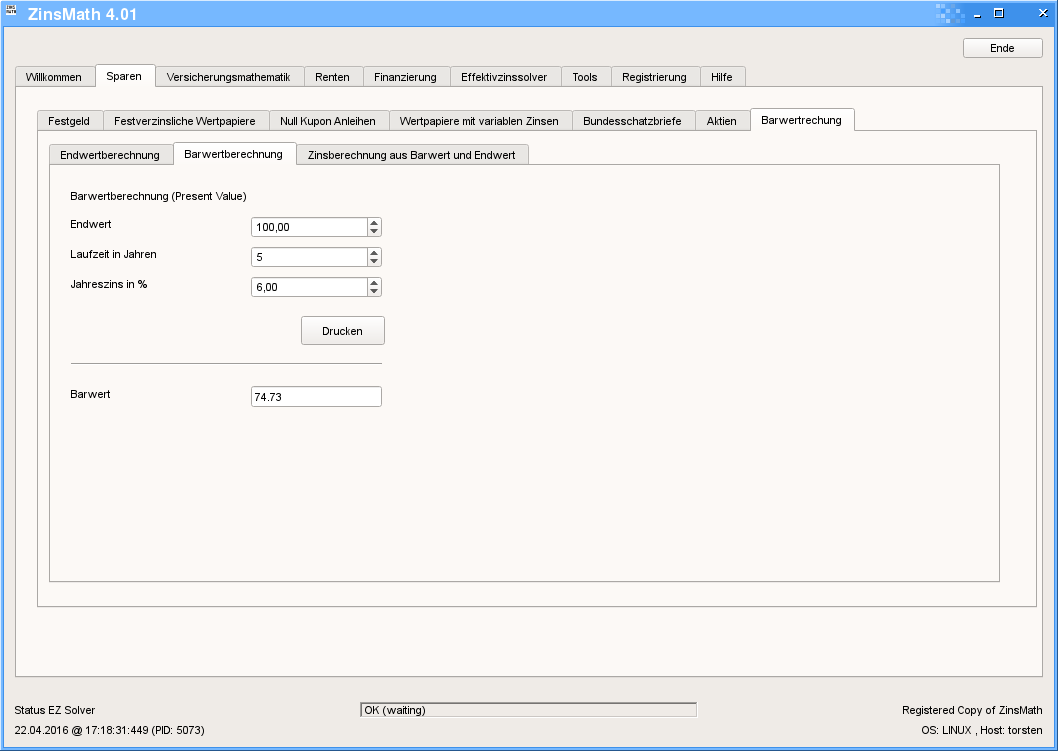Click into the Endwert input field

[308, 227]
